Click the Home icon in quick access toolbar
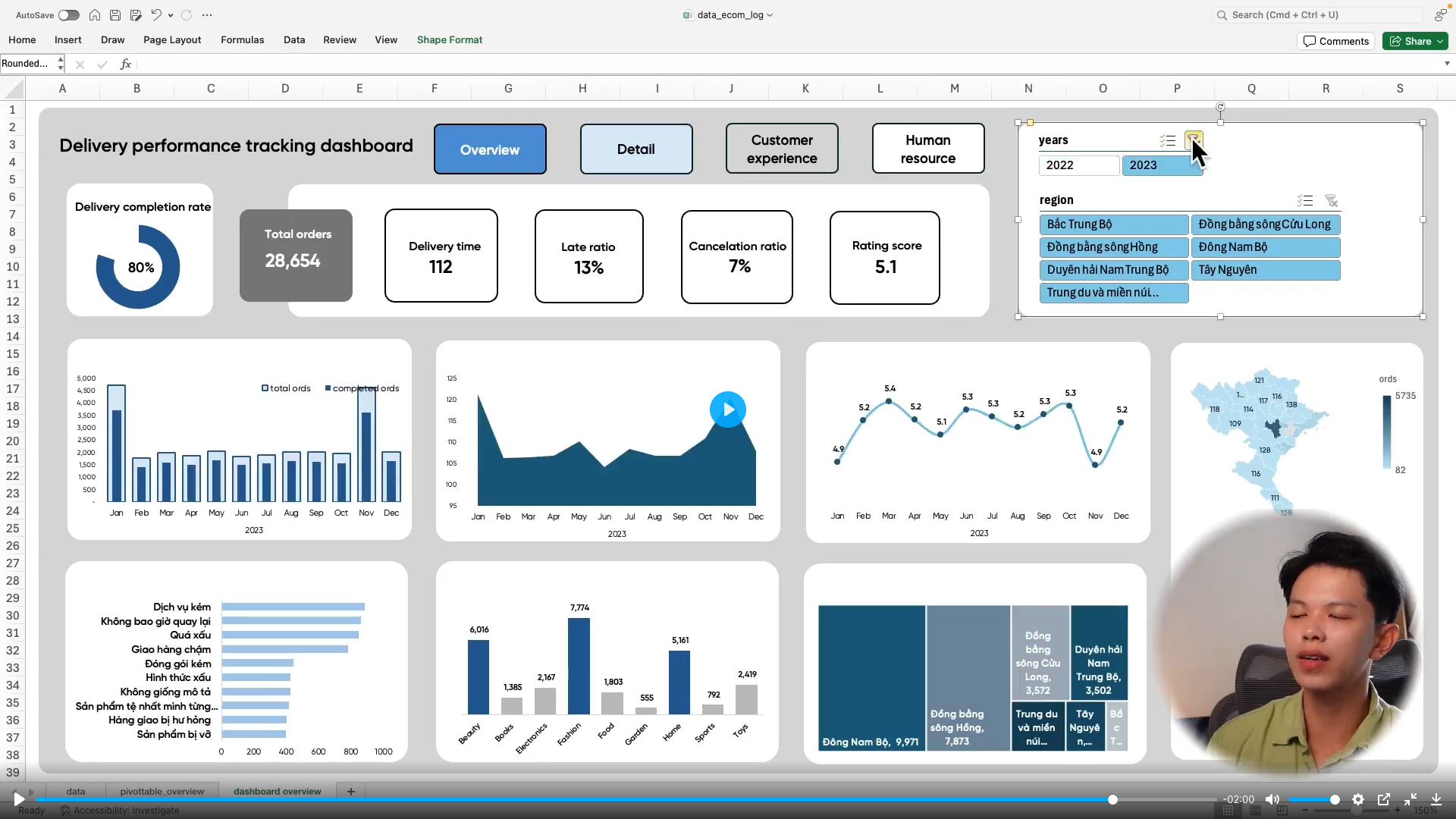Screen dimensions: 1456x819 pyautogui.click(x=95, y=15)
